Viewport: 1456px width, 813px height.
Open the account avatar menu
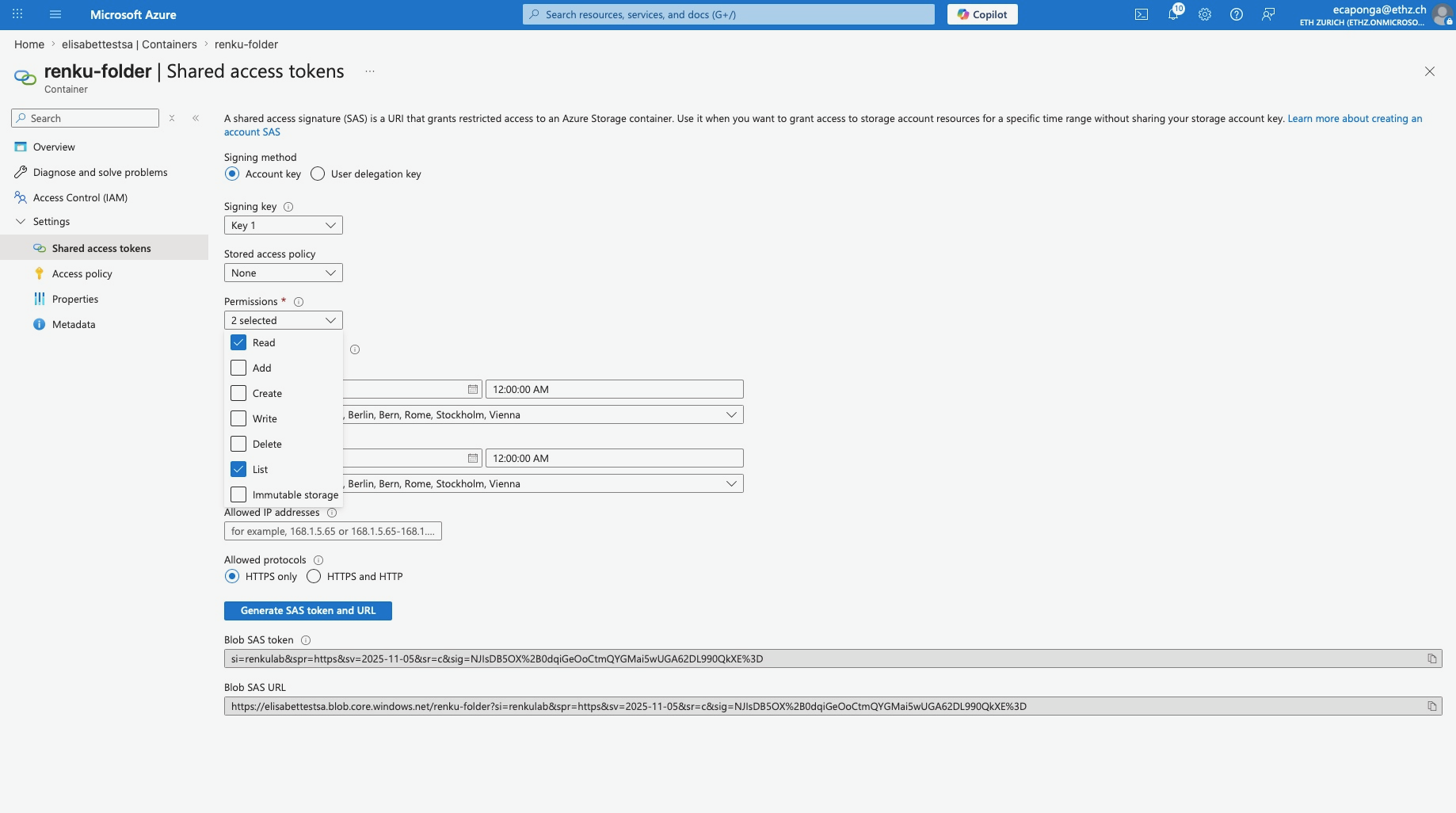pos(1443,14)
